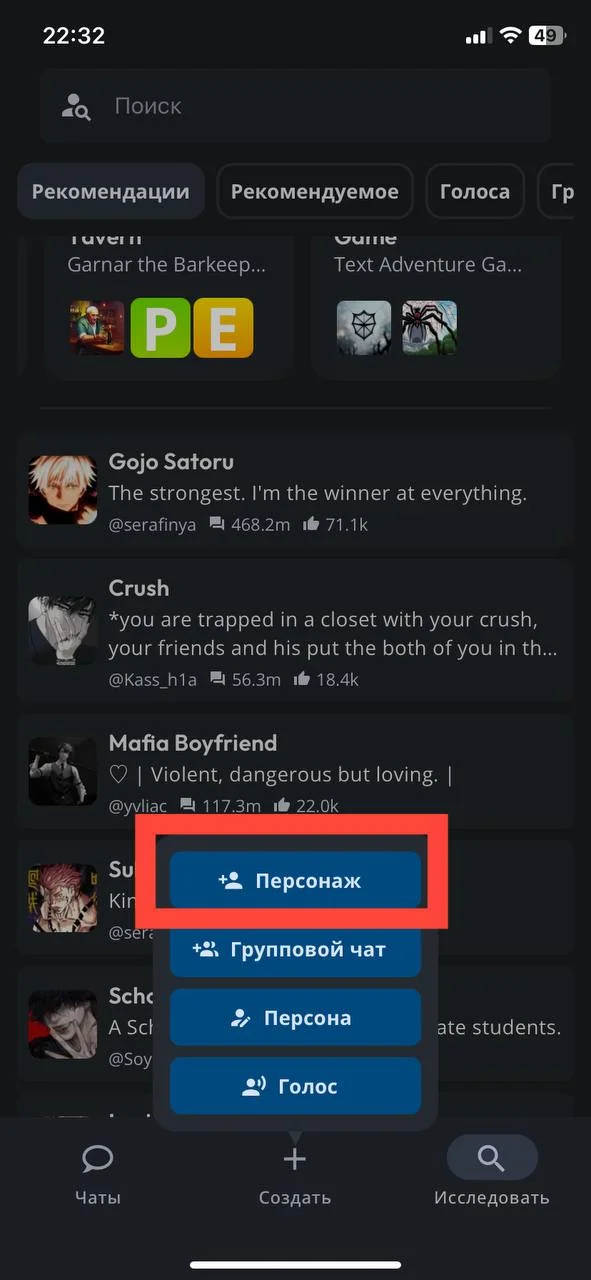
Task: Switch to the Рекомендуемое tab
Action: pyautogui.click(x=315, y=192)
